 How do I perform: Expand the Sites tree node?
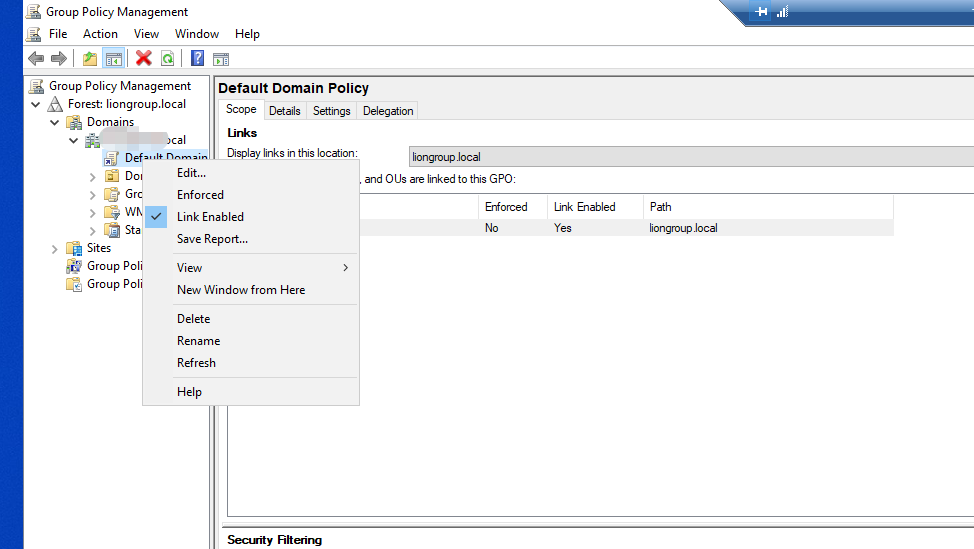[x=55, y=249]
